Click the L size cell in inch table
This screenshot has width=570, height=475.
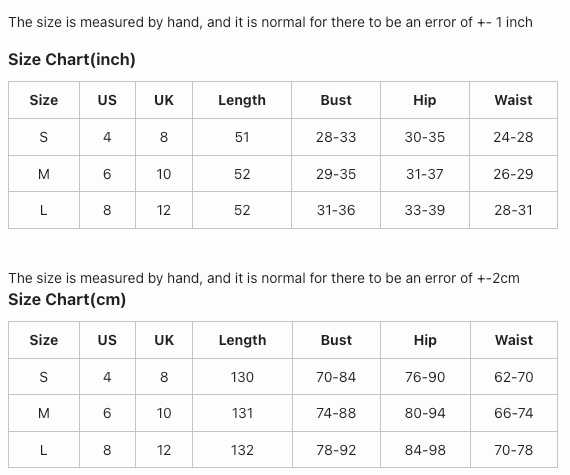tap(44, 210)
